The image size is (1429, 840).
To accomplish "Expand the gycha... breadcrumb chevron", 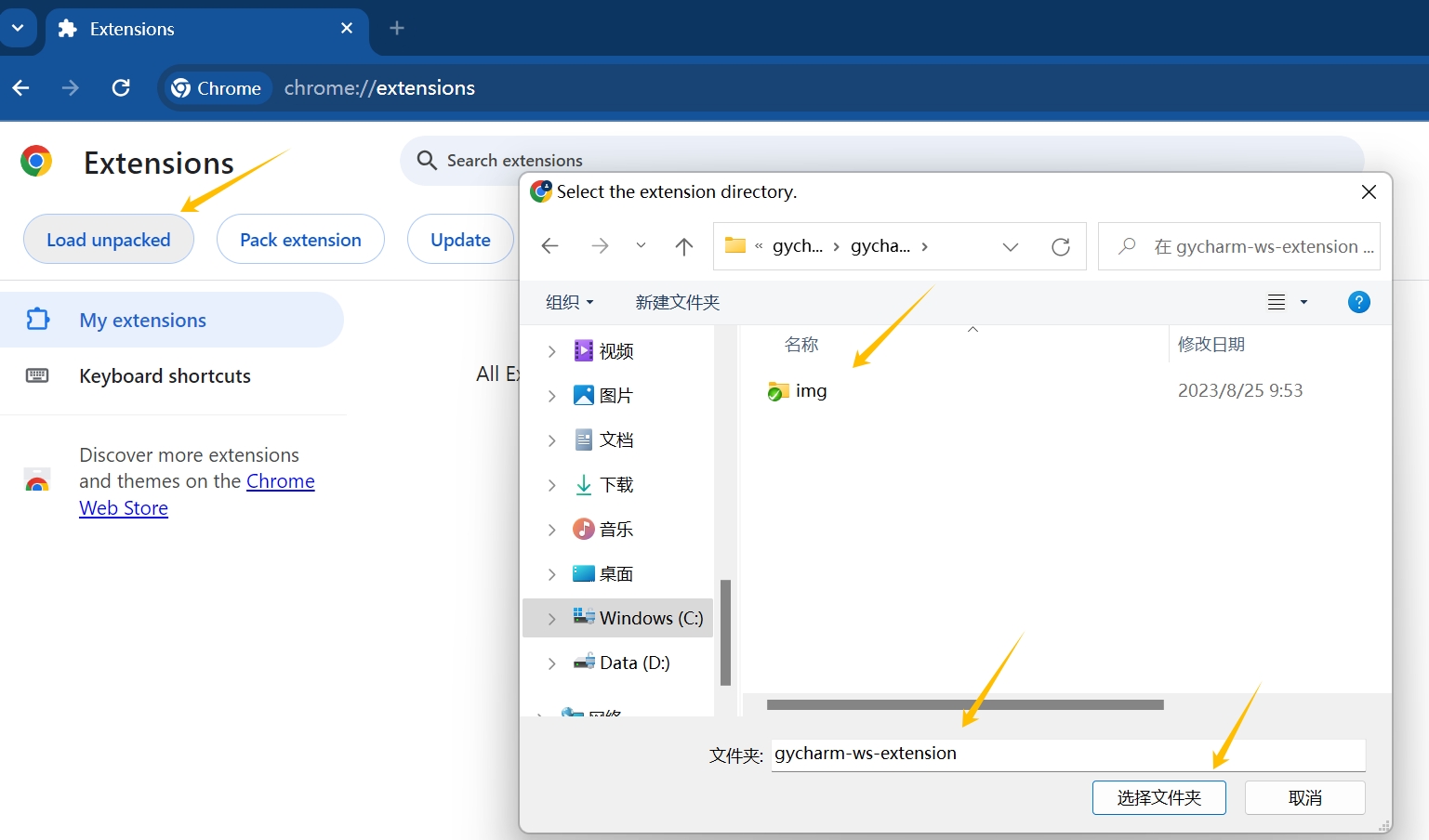I will (925, 246).
